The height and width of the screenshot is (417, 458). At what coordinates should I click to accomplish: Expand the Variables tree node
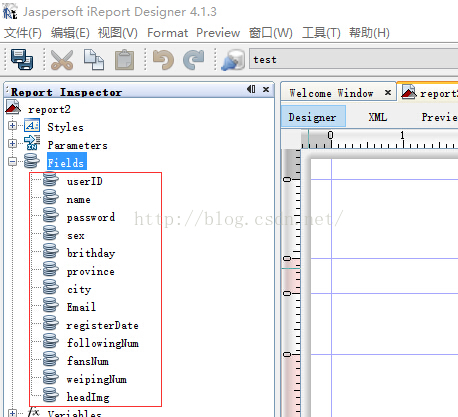12,413
